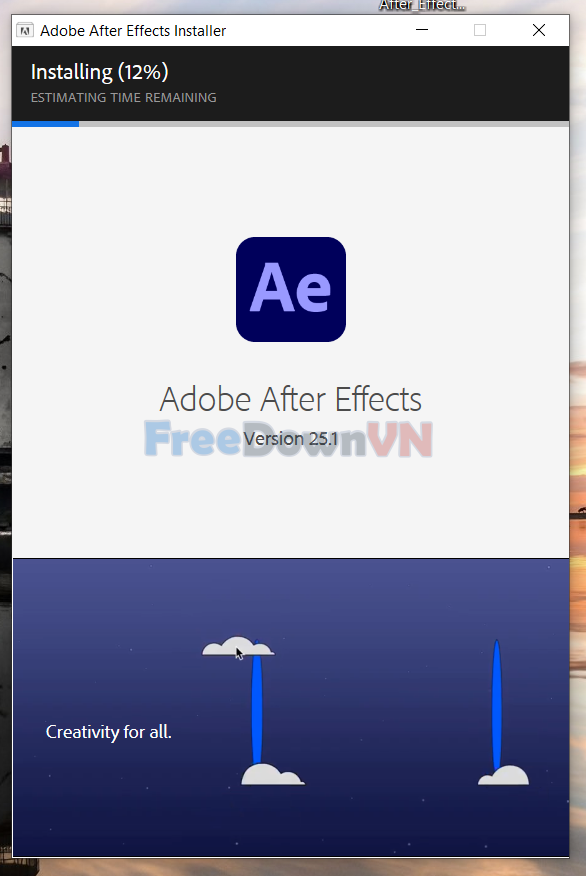Click the left blue vertical streak
The width and height of the screenshot is (586, 876).
(257, 702)
